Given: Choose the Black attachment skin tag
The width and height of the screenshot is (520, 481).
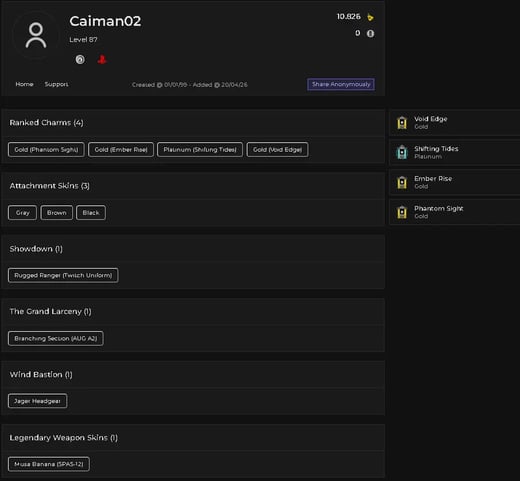Looking at the screenshot, I should pyautogui.click(x=91, y=213).
